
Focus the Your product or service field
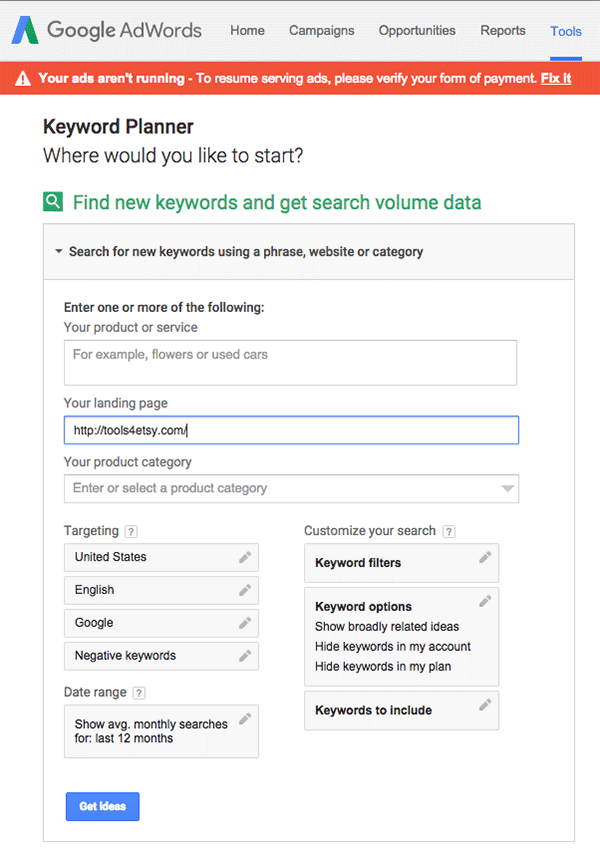[290, 363]
